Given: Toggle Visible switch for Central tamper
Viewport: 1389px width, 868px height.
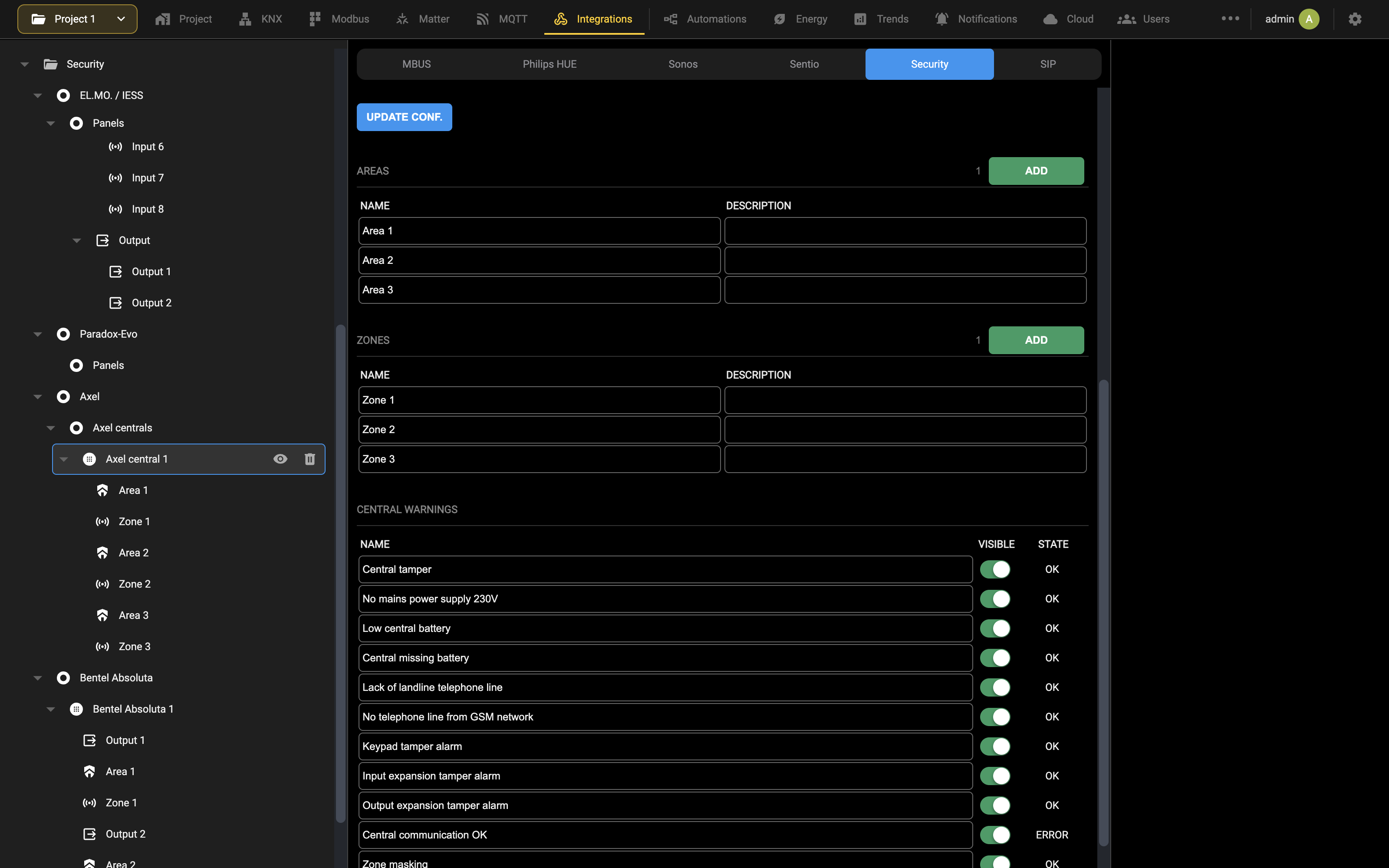Looking at the screenshot, I should (x=995, y=569).
